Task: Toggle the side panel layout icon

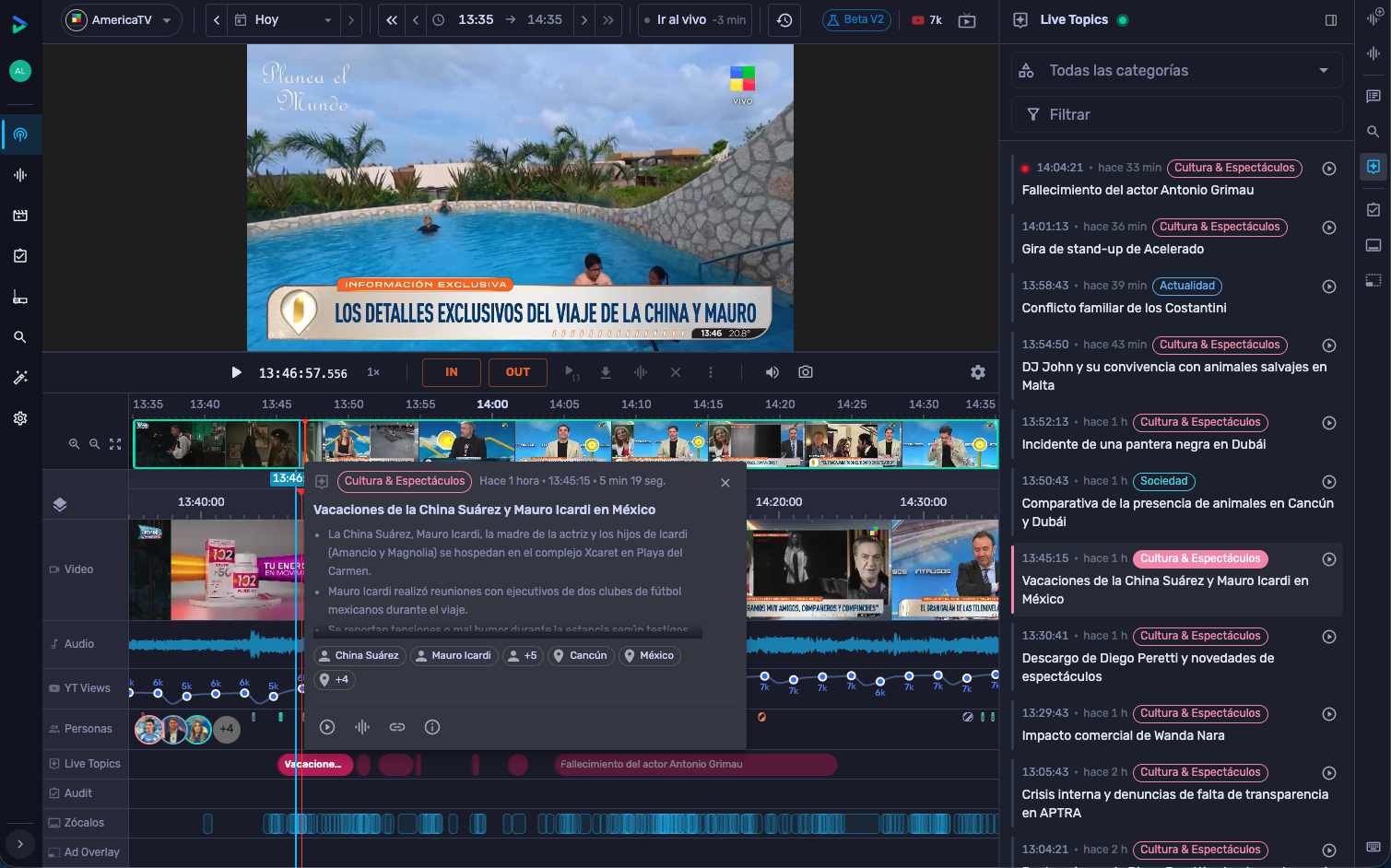Action: (x=1331, y=20)
